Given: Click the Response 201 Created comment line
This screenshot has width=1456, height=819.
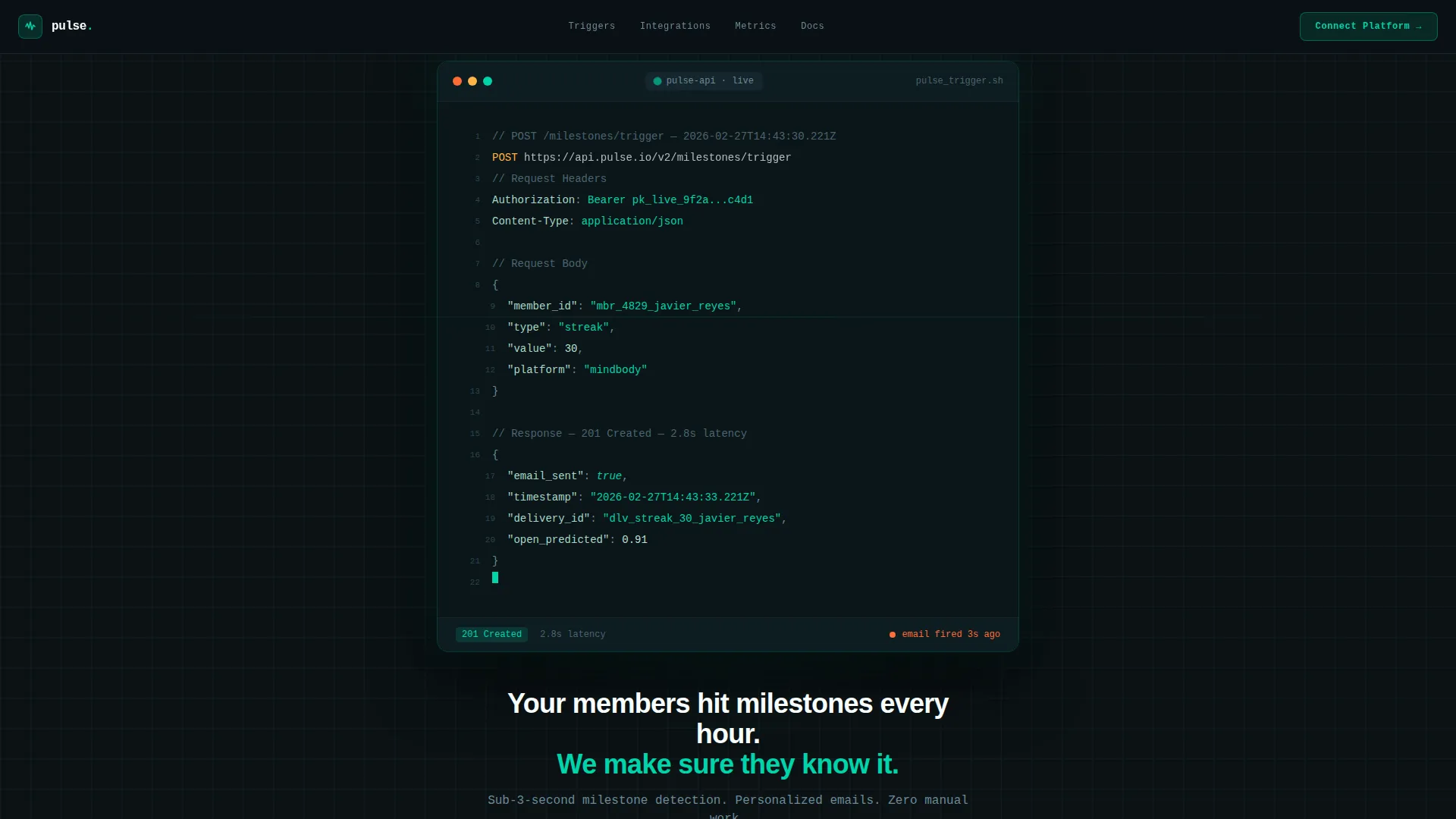Looking at the screenshot, I should click(x=620, y=434).
